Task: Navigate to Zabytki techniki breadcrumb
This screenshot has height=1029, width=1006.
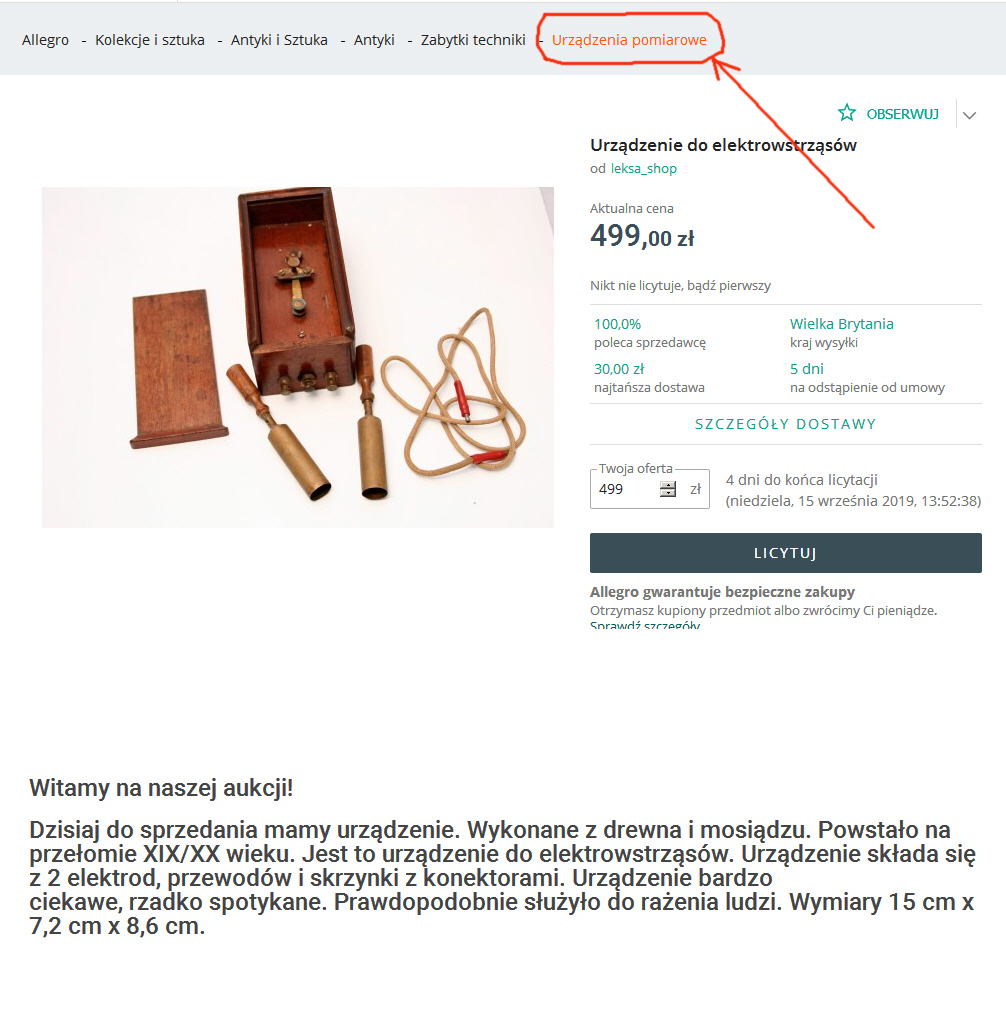Action: coord(473,40)
